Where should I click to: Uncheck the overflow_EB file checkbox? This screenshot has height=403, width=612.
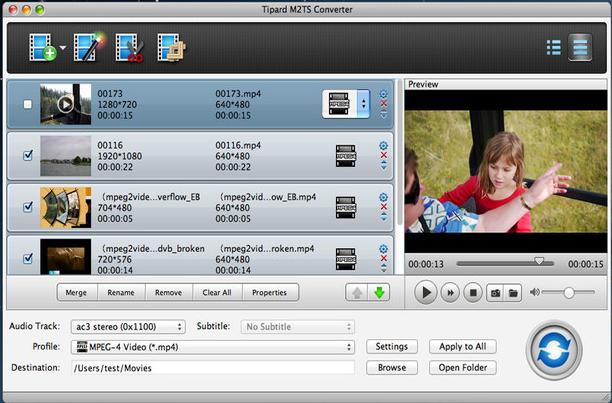click(x=28, y=207)
